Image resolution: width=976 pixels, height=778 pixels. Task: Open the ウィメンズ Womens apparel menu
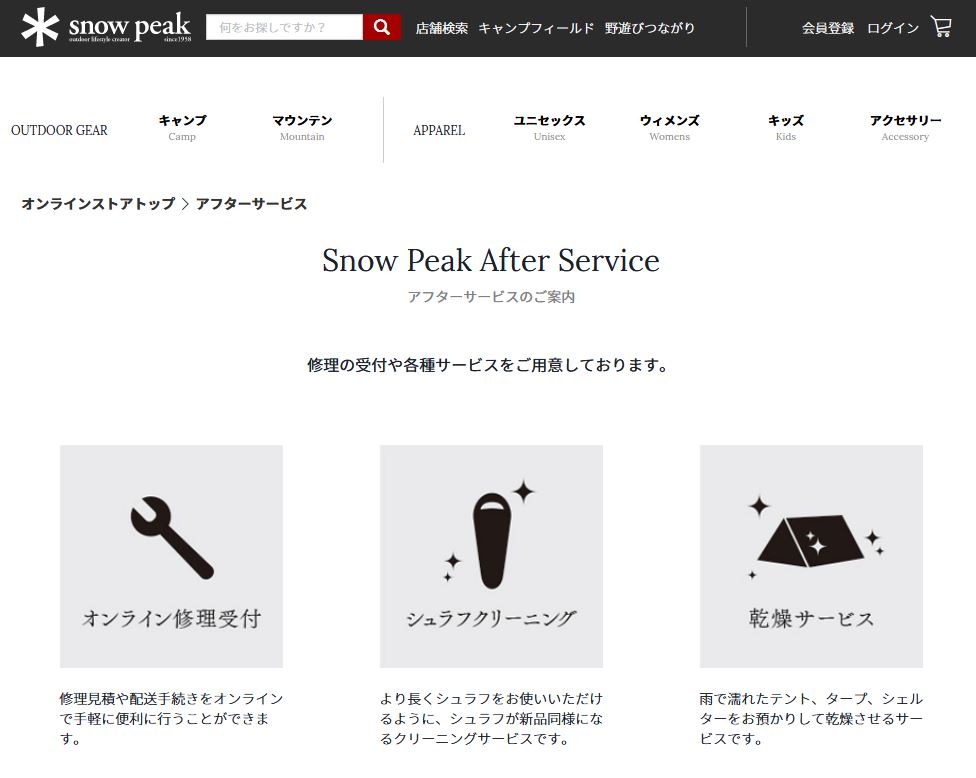670,128
